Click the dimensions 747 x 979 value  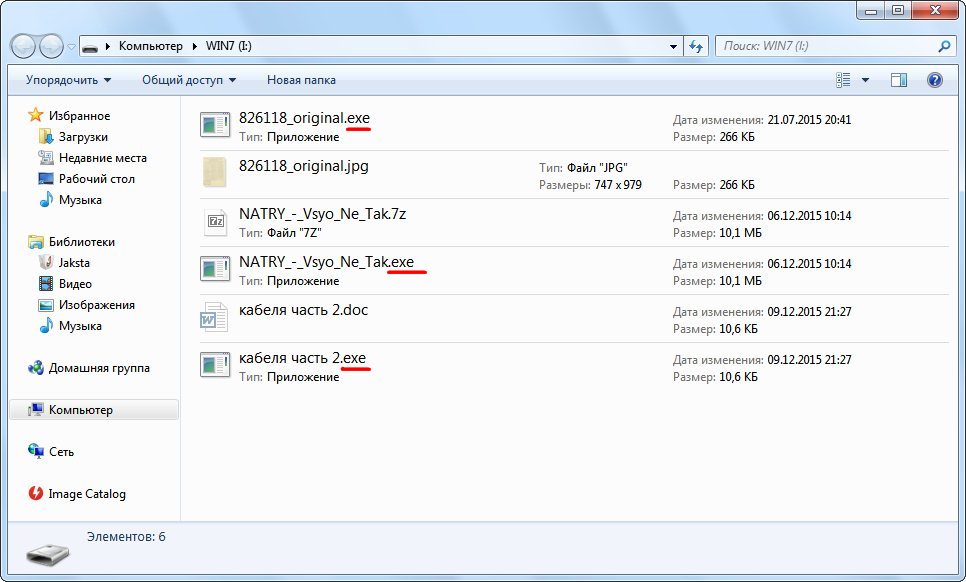pos(618,185)
